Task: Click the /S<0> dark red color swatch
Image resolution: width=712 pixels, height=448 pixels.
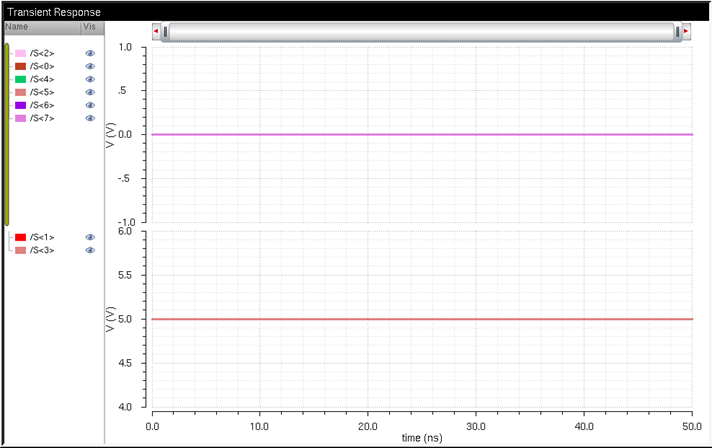Action: pyautogui.click(x=20, y=66)
